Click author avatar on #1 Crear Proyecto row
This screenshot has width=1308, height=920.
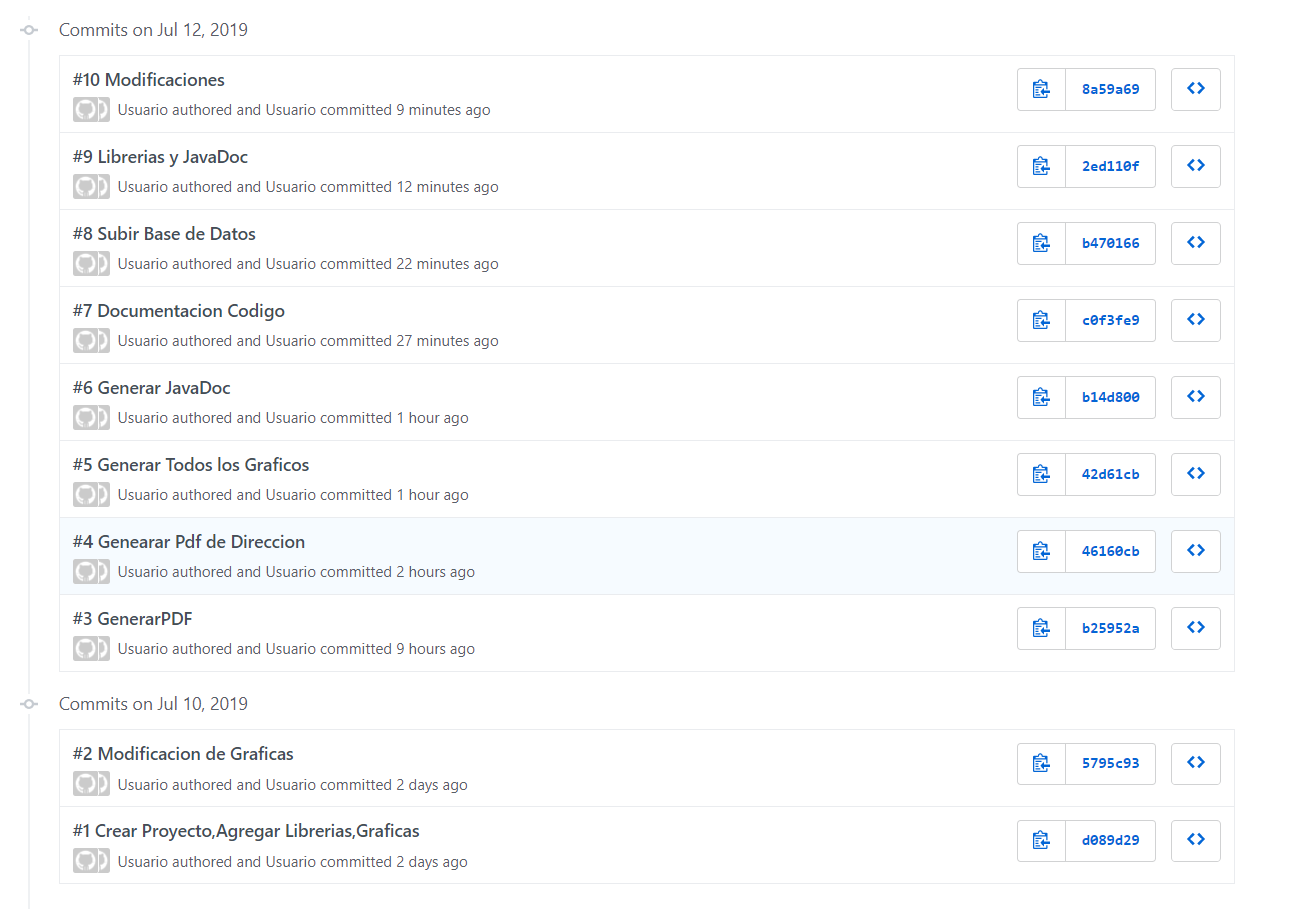click(x=85, y=862)
